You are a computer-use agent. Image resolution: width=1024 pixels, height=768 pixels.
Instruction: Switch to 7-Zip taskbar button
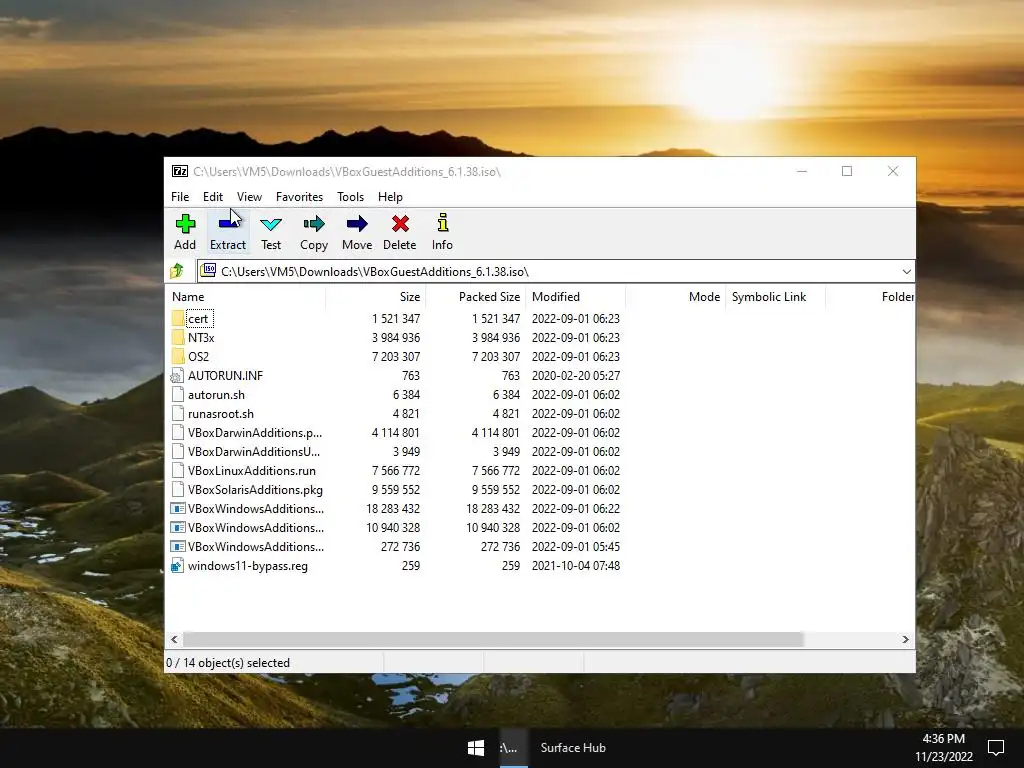(513, 748)
